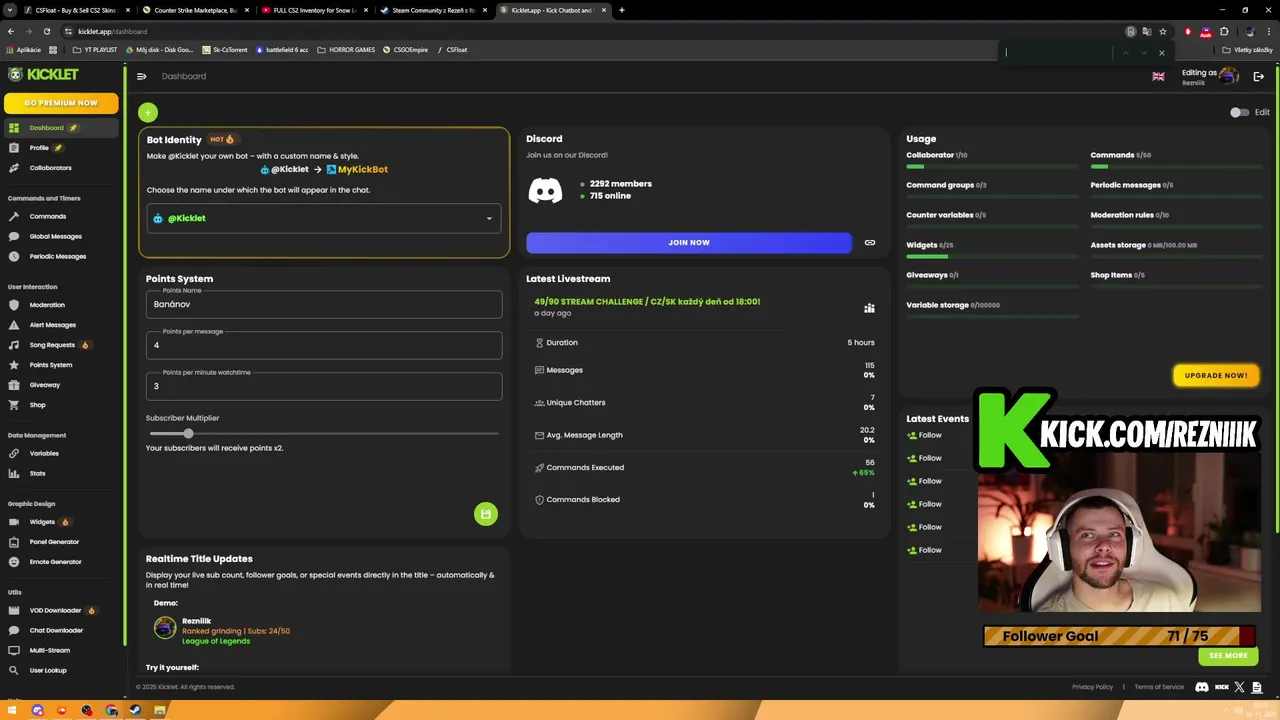Click the Widgets camera icon
The width and height of the screenshot is (1280, 720).
tap(14, 522)
